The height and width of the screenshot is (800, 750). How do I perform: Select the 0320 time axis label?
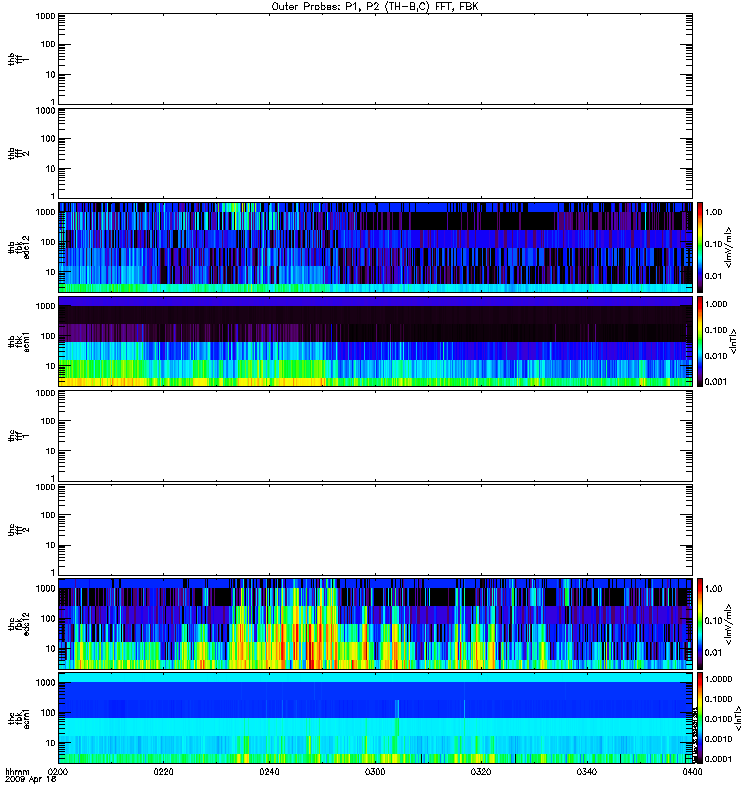click(481, 772)
